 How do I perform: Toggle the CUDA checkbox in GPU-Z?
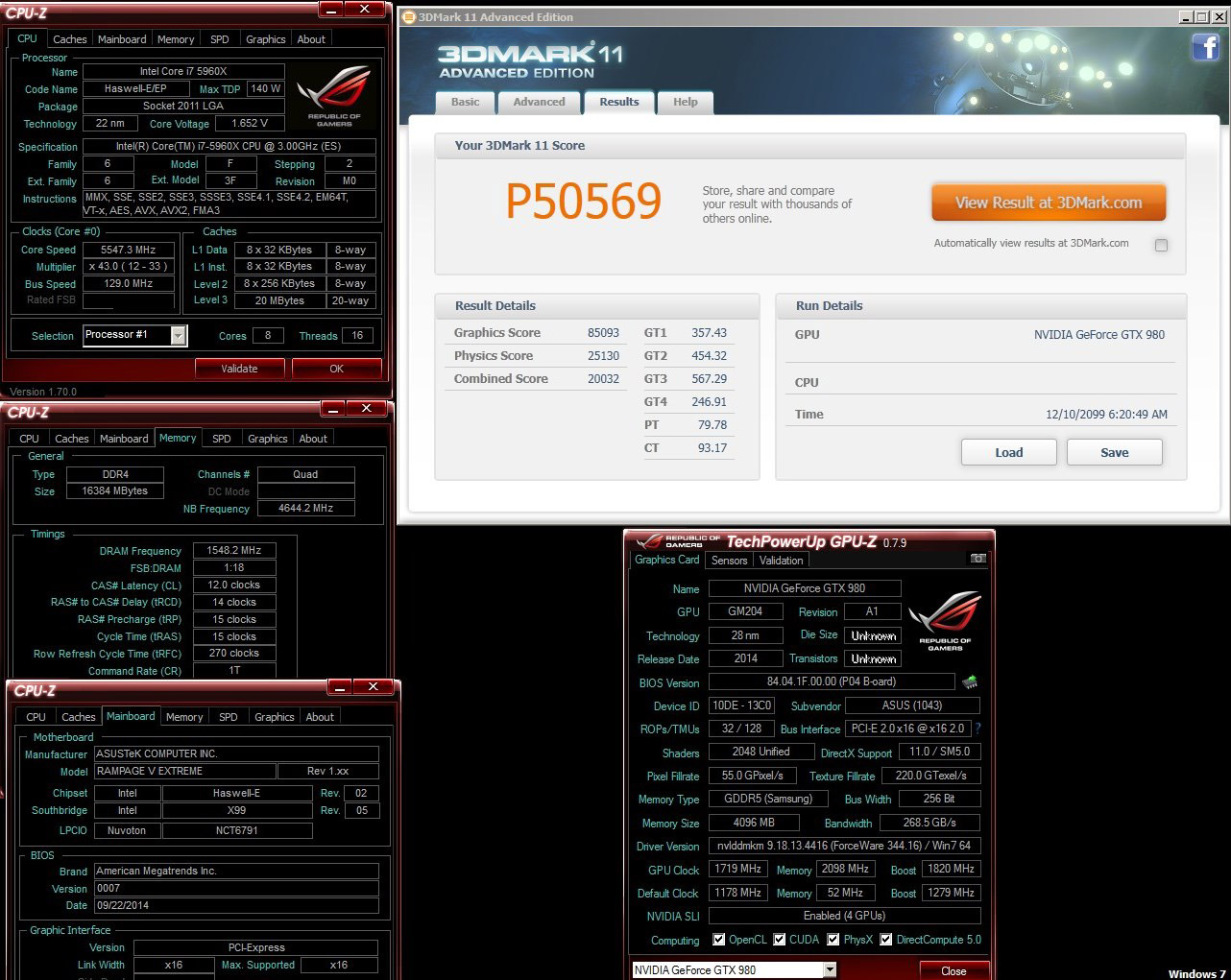[x=780, y=940]
